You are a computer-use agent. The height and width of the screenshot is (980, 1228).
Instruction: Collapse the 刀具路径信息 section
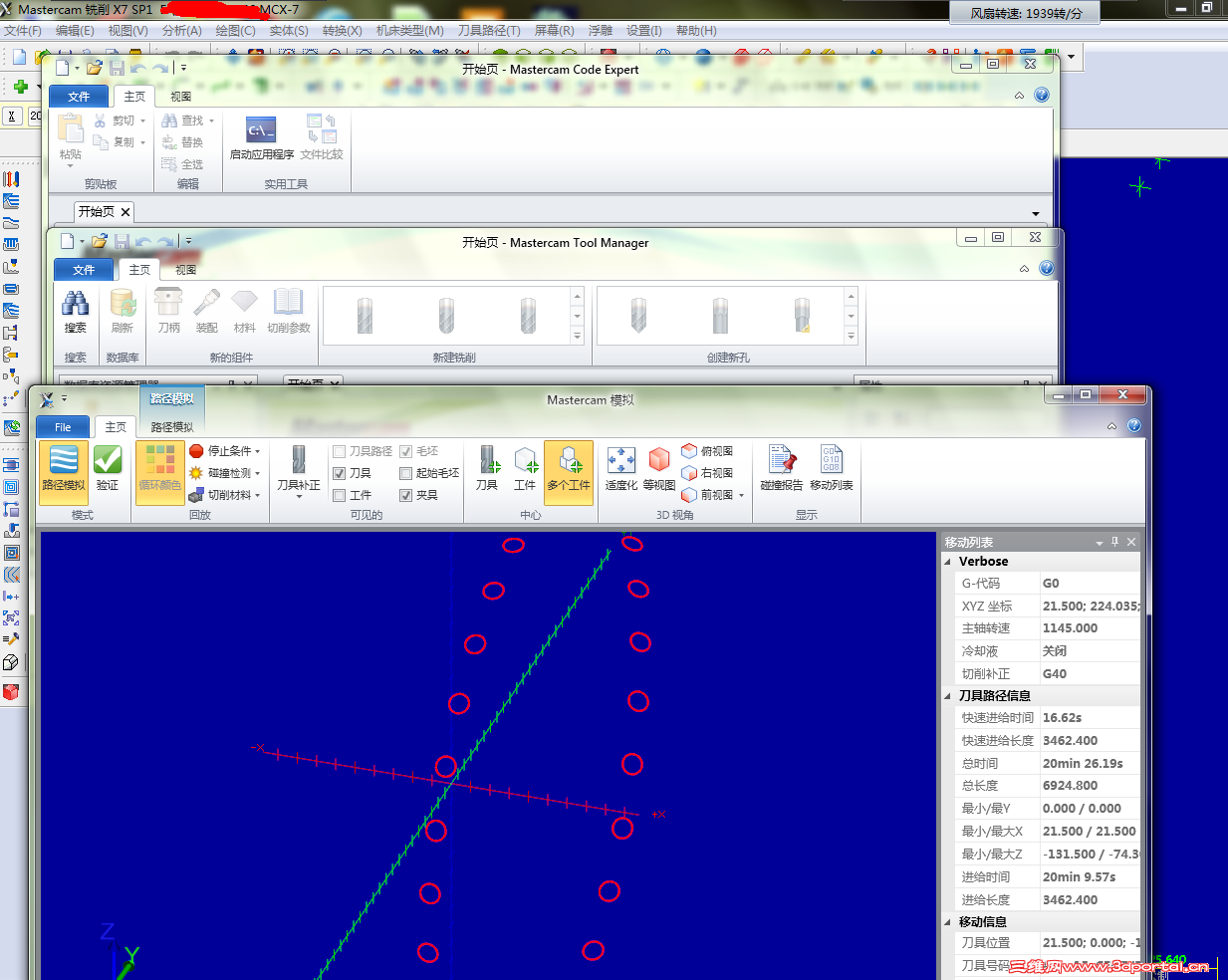[948, 696]
